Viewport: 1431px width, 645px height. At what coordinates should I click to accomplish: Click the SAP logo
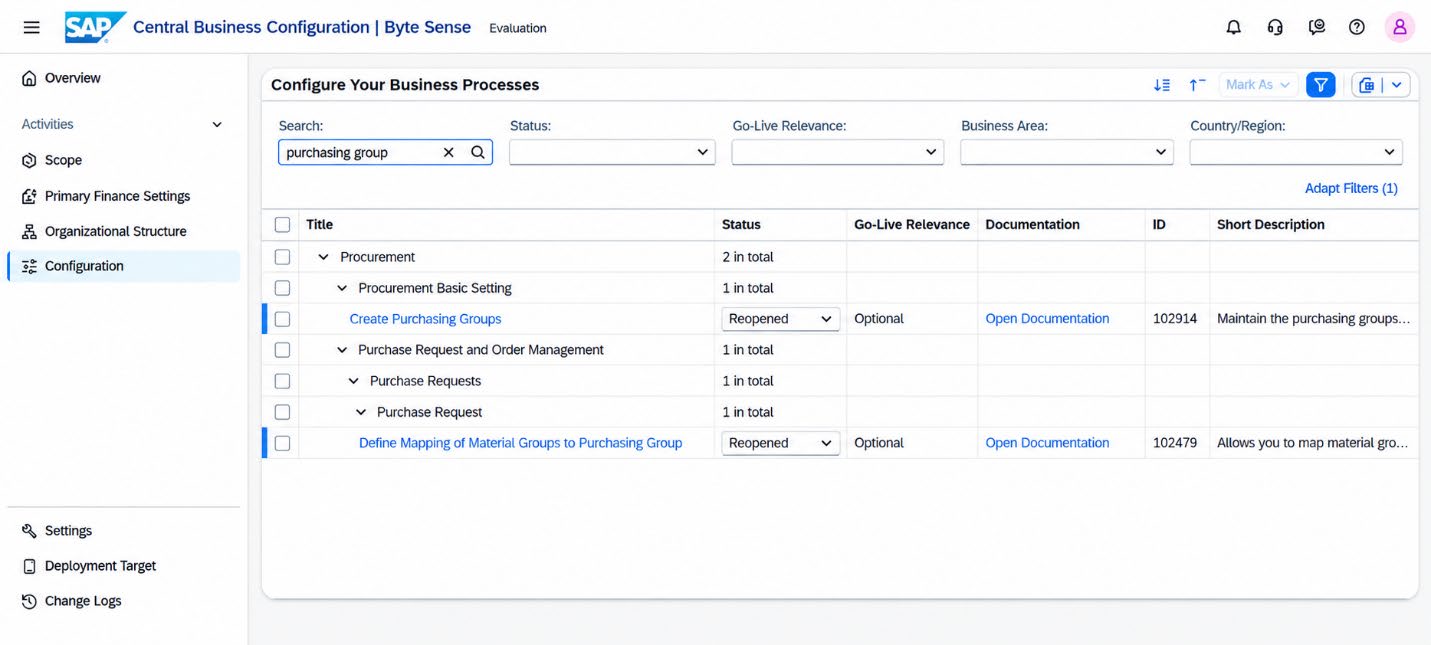(x=95, y=27)
